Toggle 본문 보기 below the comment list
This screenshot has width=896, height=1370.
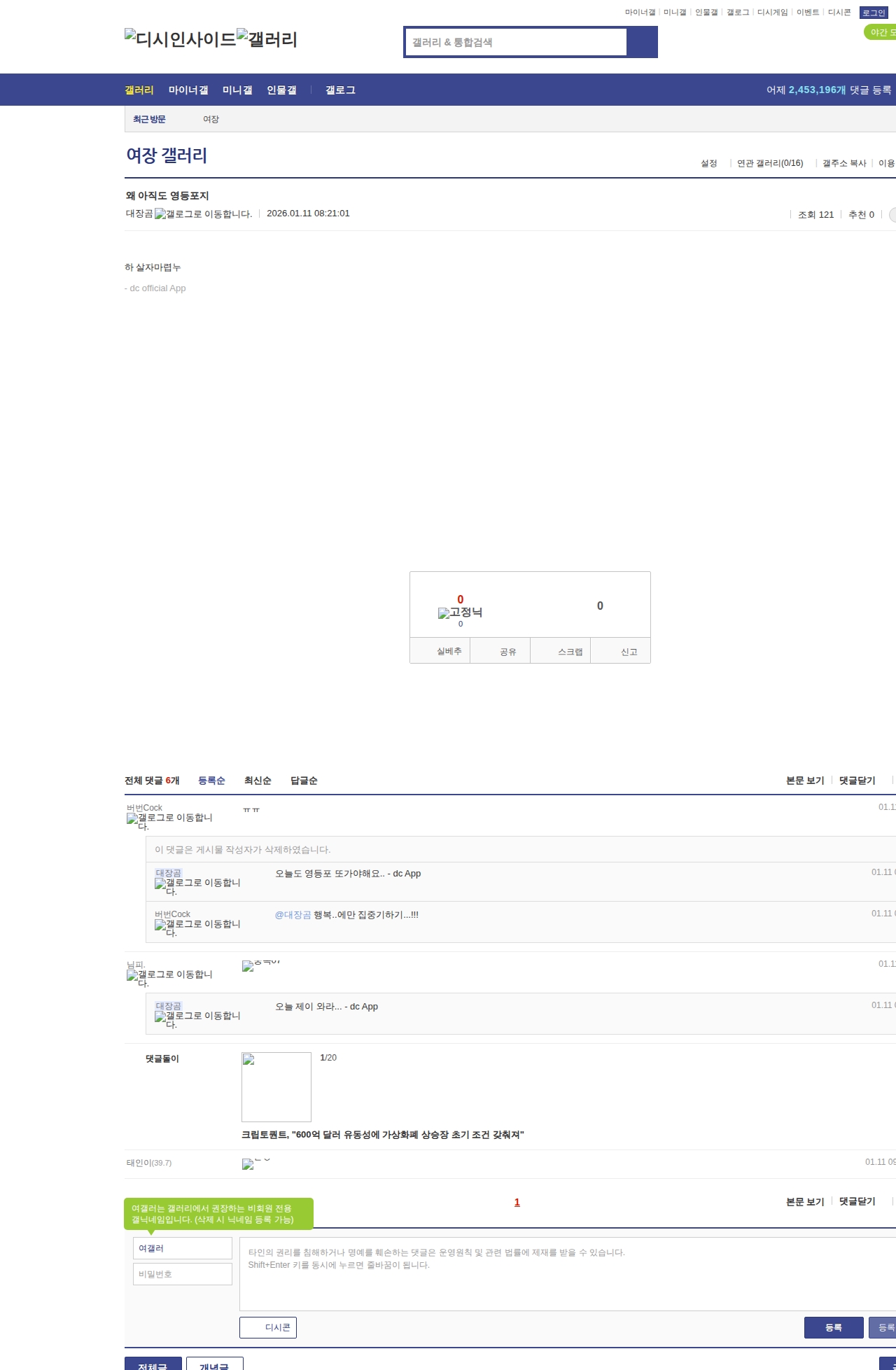(x=805, y=1202)
